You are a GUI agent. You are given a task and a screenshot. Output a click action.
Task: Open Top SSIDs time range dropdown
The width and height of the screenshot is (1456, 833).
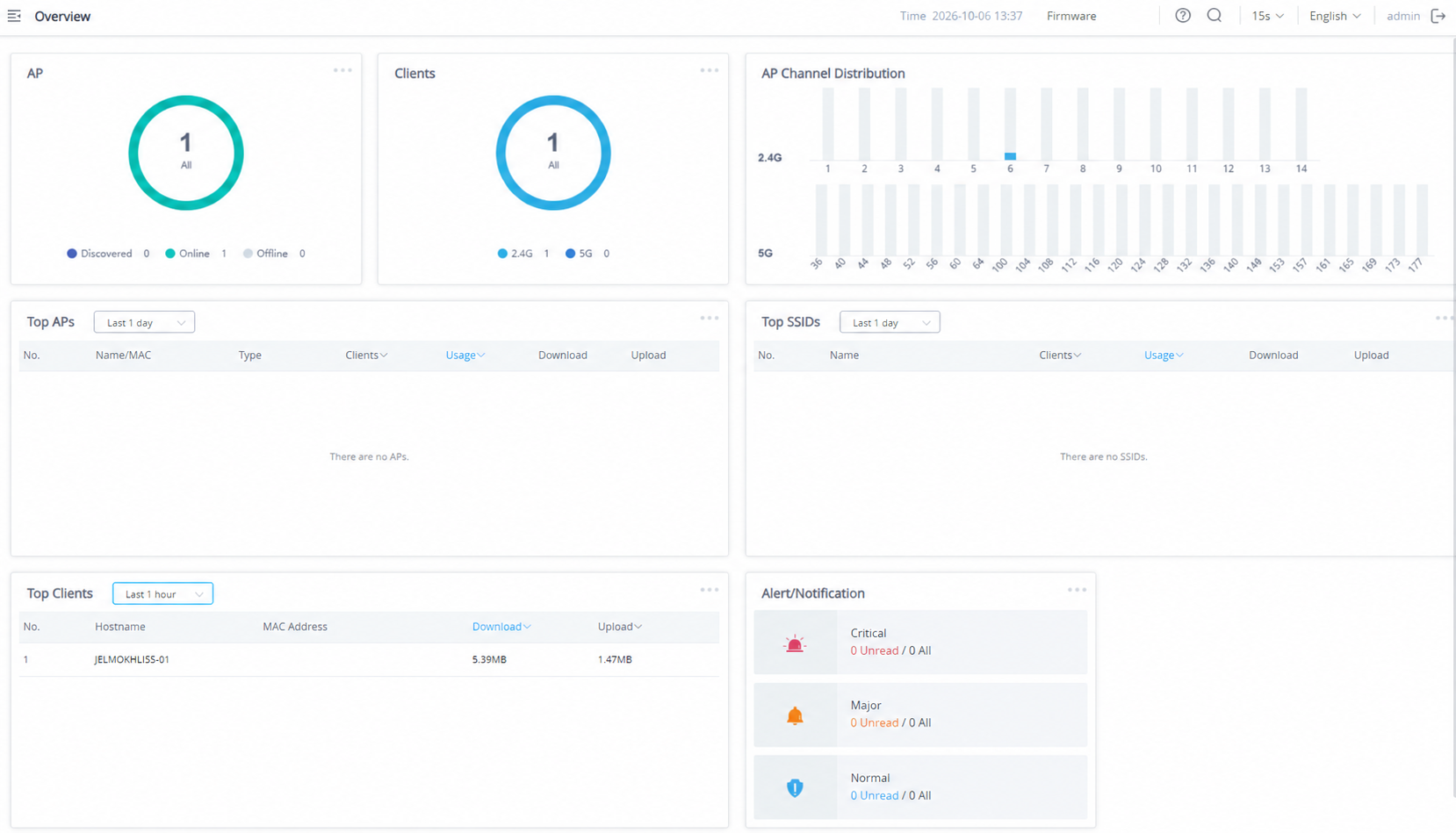[890, 322]
